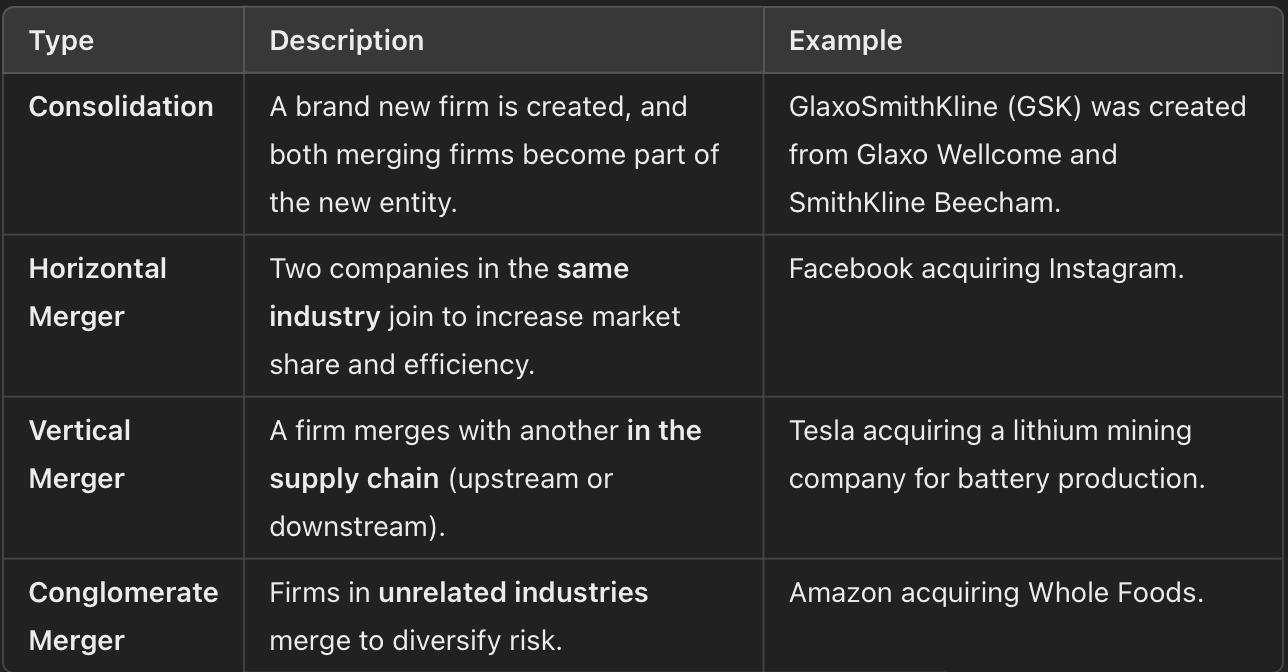
Task: Click the bold 'unrelated industries' text
Action: [513, 593]
